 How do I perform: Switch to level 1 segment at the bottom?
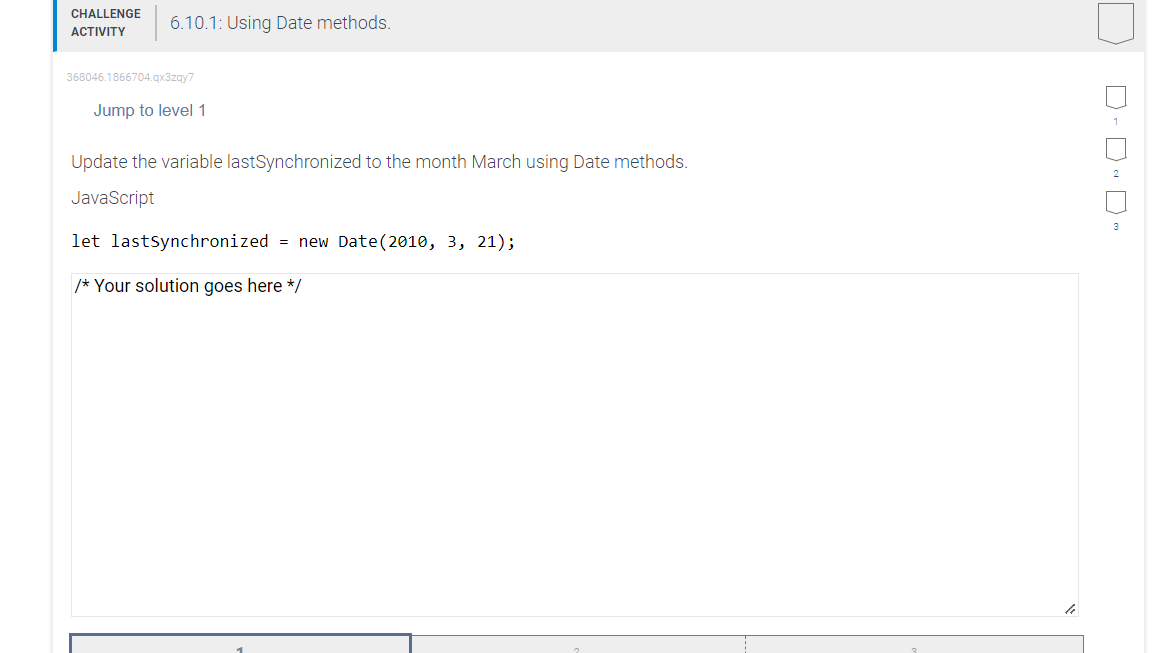pos(239,645)
